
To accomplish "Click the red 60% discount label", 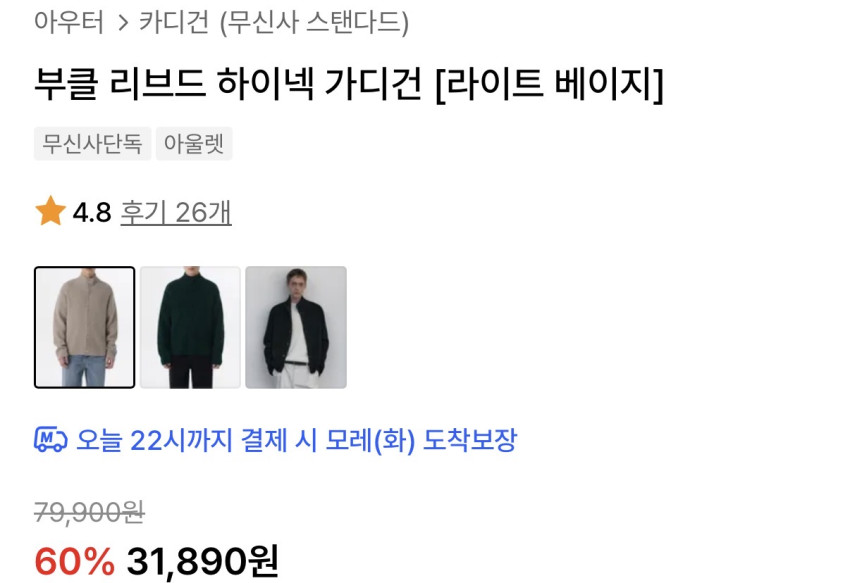I will coord(75,561).
